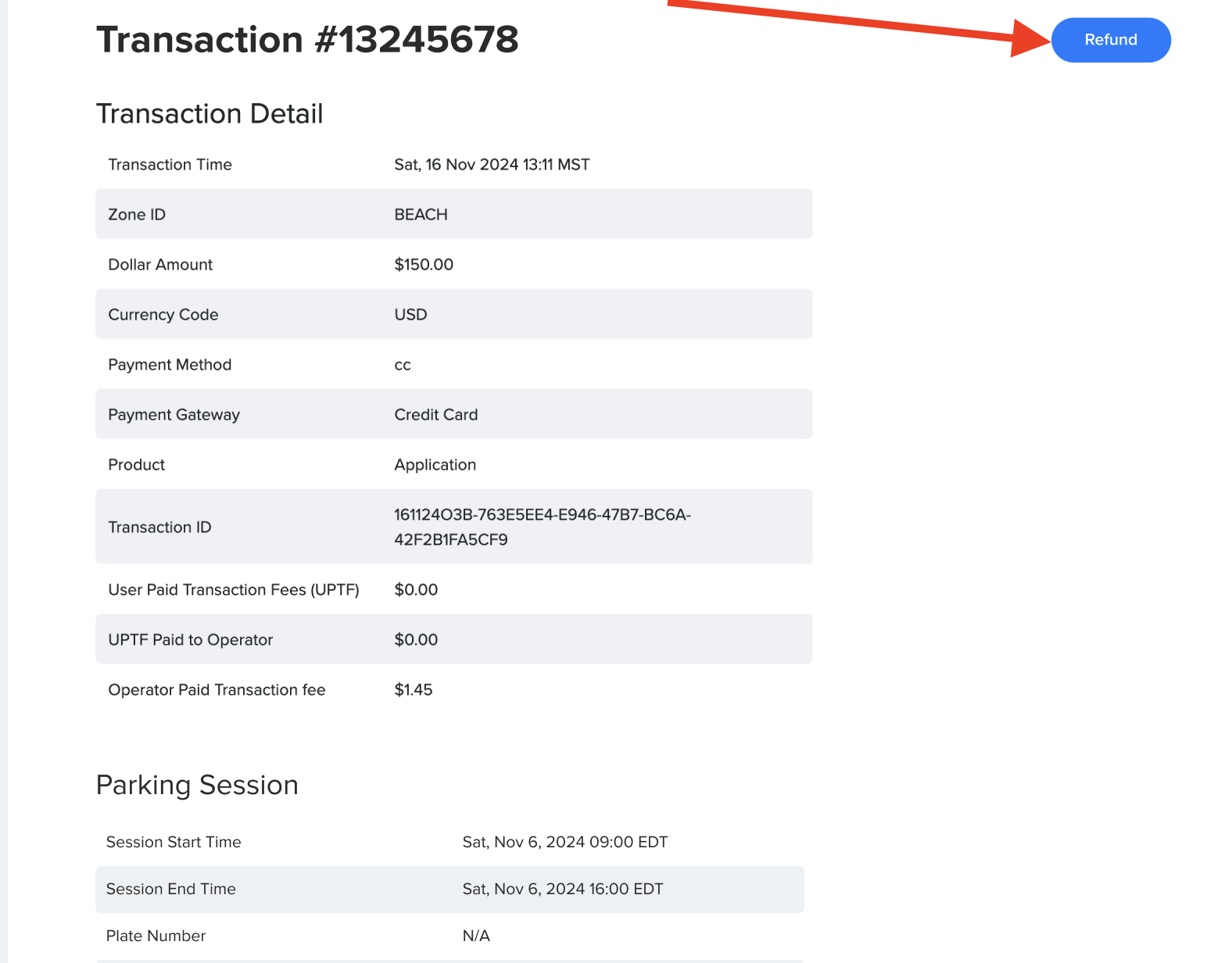Click the Sat, 16 Nov 2024 timestamp
The image size is (1232, 963).
[x=492, y=164]
